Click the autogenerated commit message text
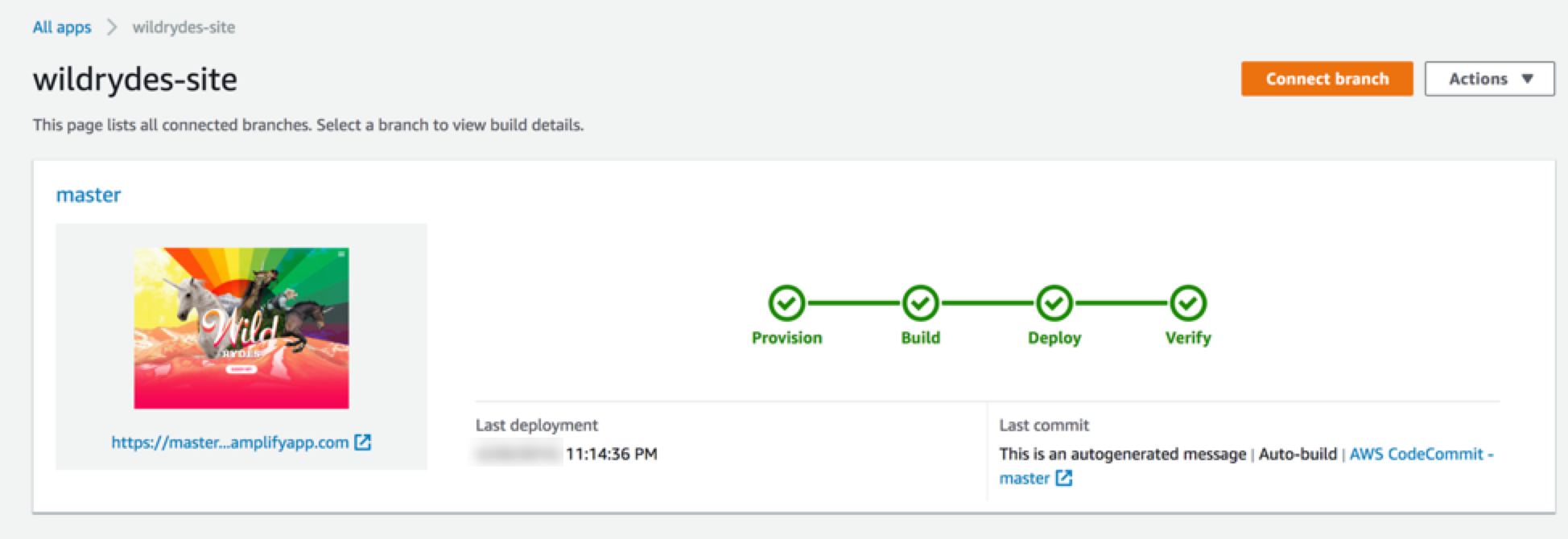 (x=1122, y=455)
